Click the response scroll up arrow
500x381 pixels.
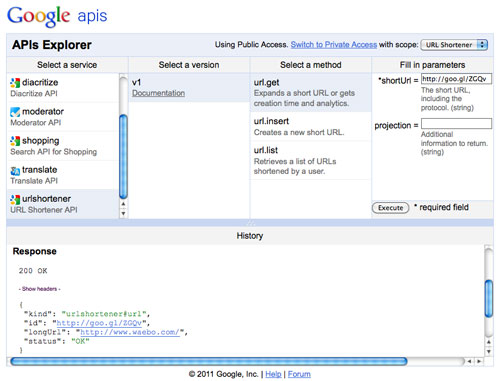pos(489,342)
